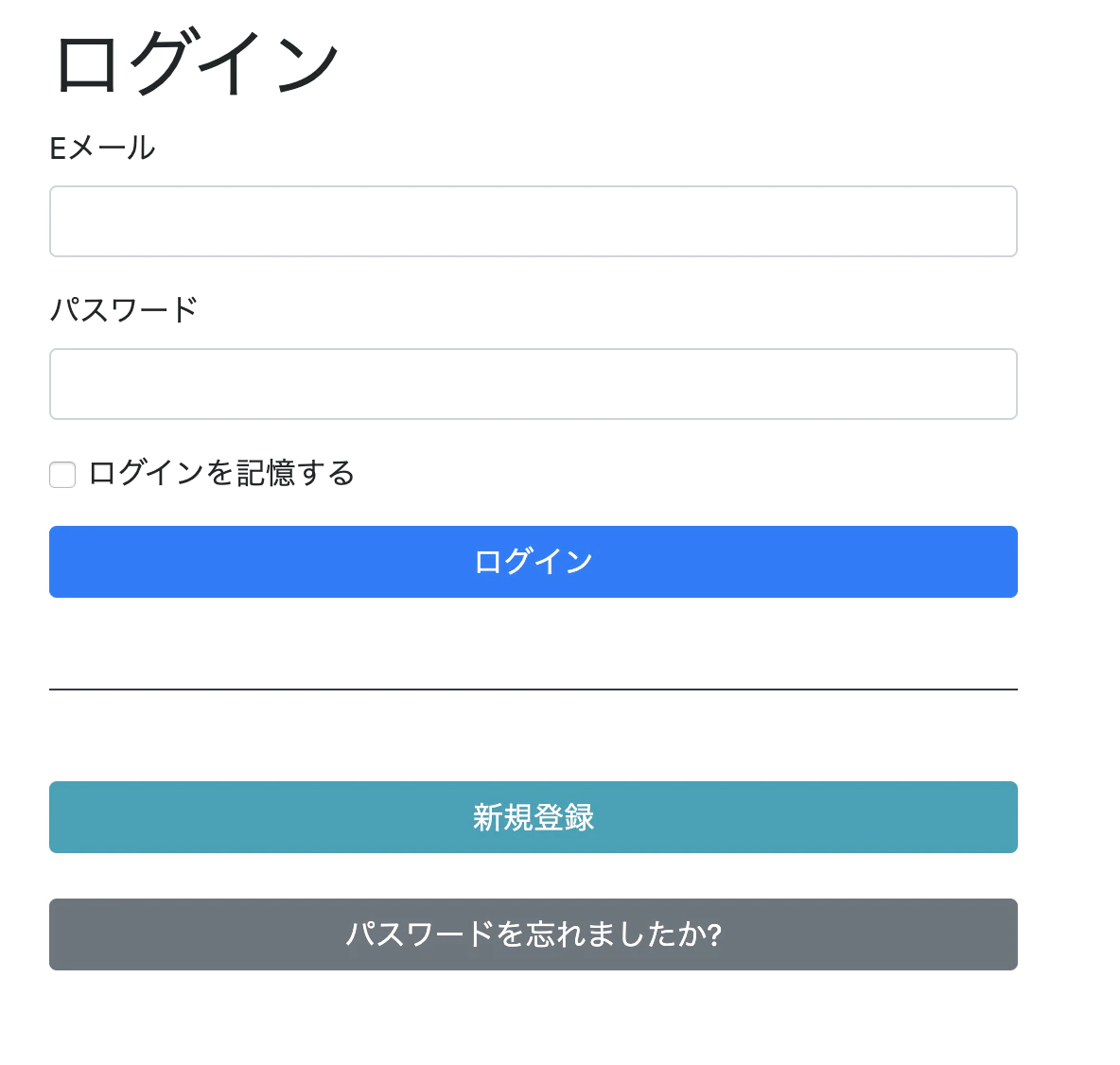Click the 新規登録 registration button

point(533,817)
